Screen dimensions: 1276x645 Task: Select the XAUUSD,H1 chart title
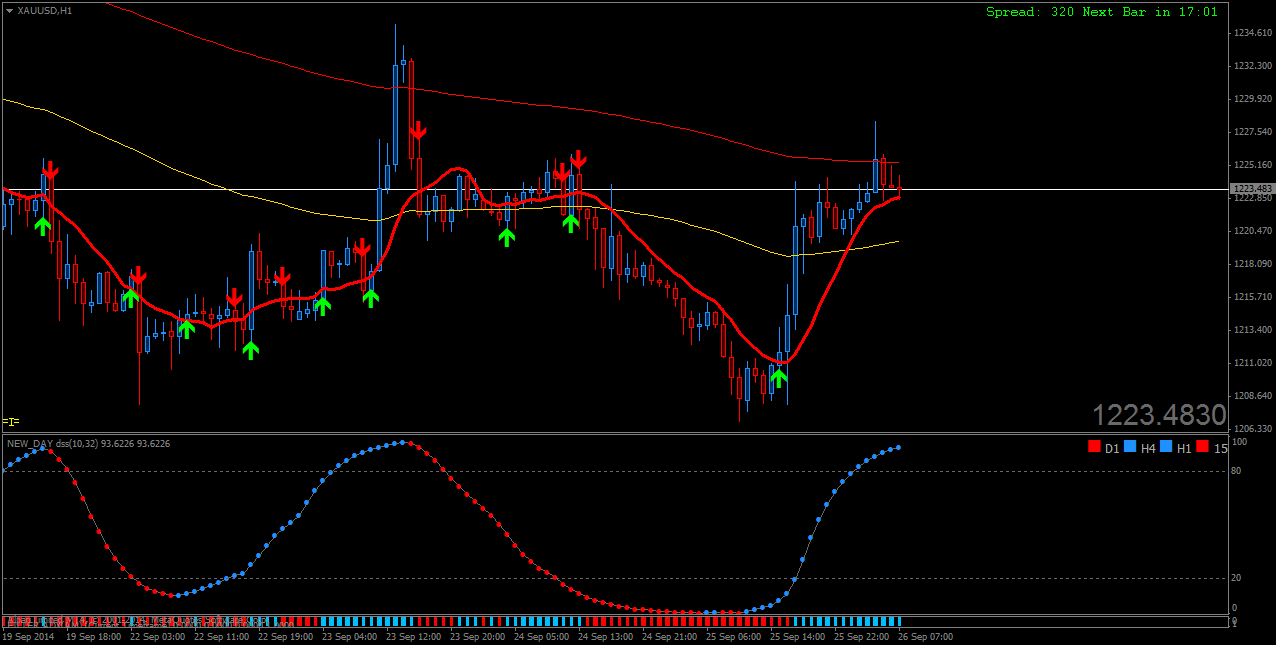pyautogui.click(x=45, y=10)
